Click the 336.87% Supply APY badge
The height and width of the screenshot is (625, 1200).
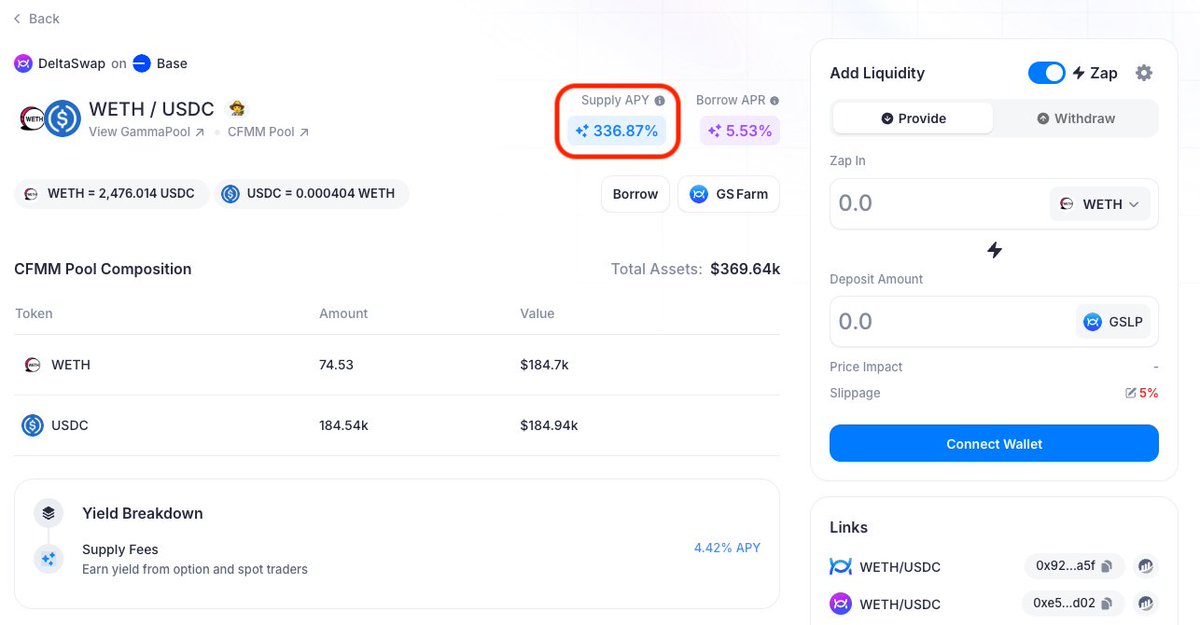[x=617, y=131]
